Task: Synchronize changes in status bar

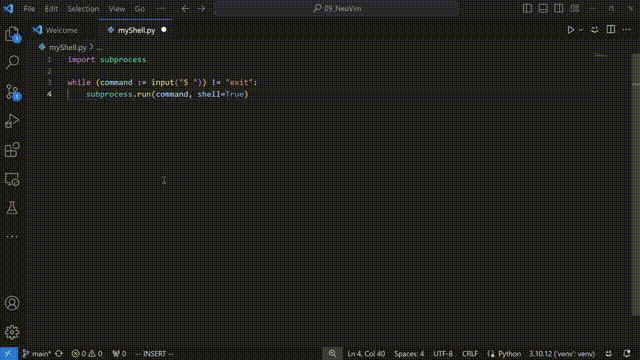Action: pyautogui.click(x=59, y=353)
